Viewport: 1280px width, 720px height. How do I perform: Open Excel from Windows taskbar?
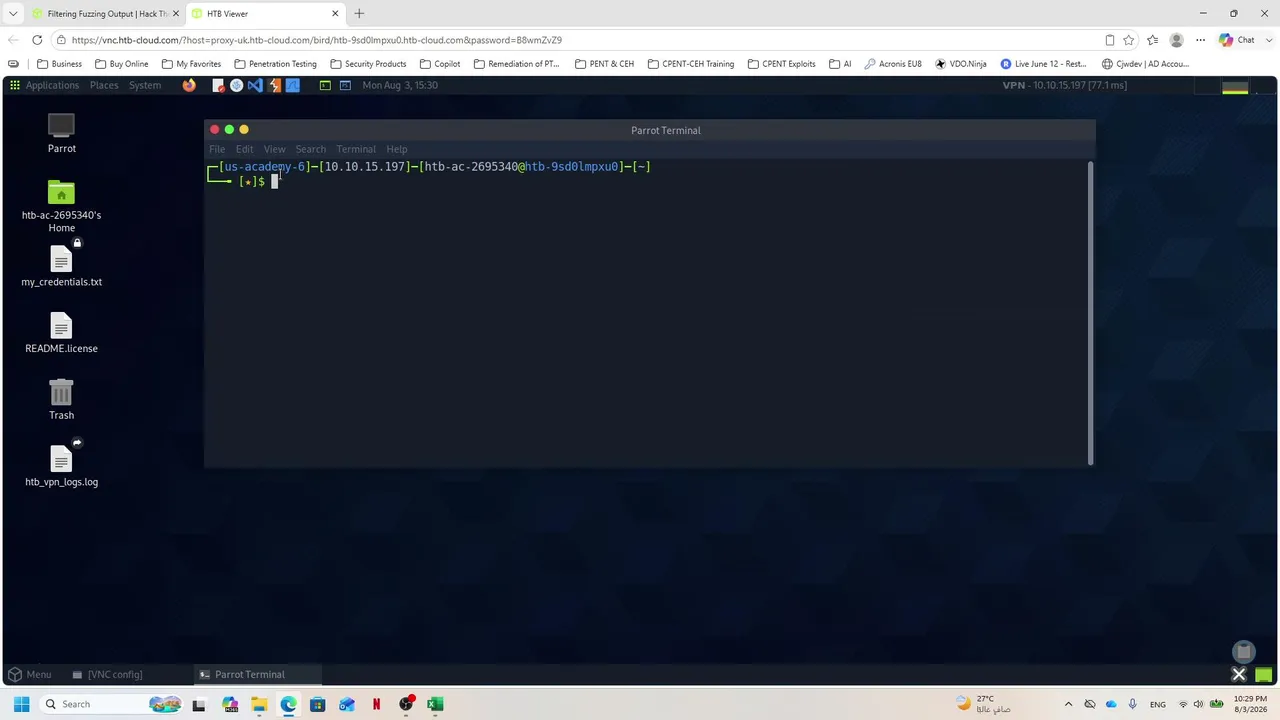(x=435, y=704)
